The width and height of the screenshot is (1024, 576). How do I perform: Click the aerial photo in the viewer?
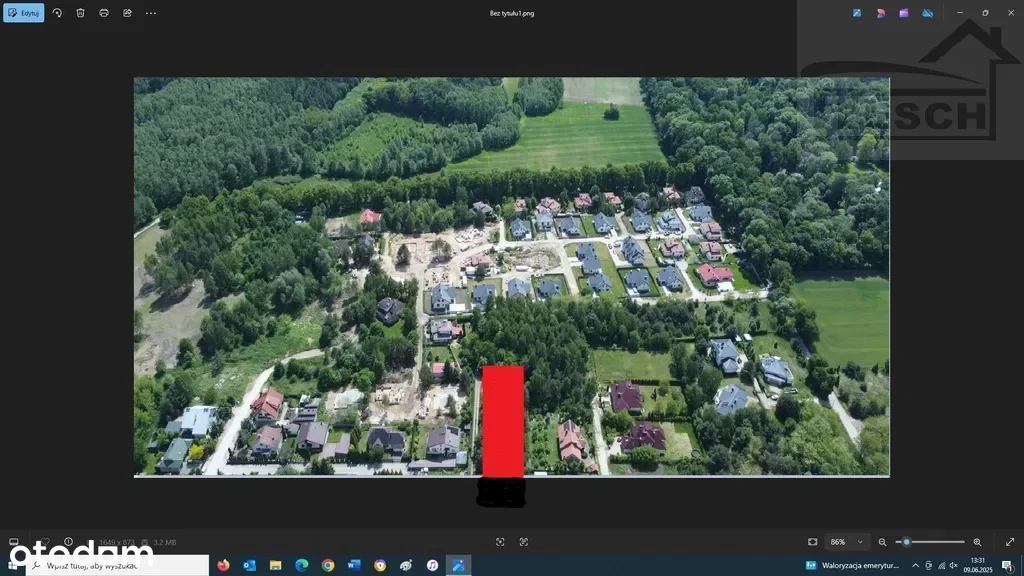coord(511,276)
